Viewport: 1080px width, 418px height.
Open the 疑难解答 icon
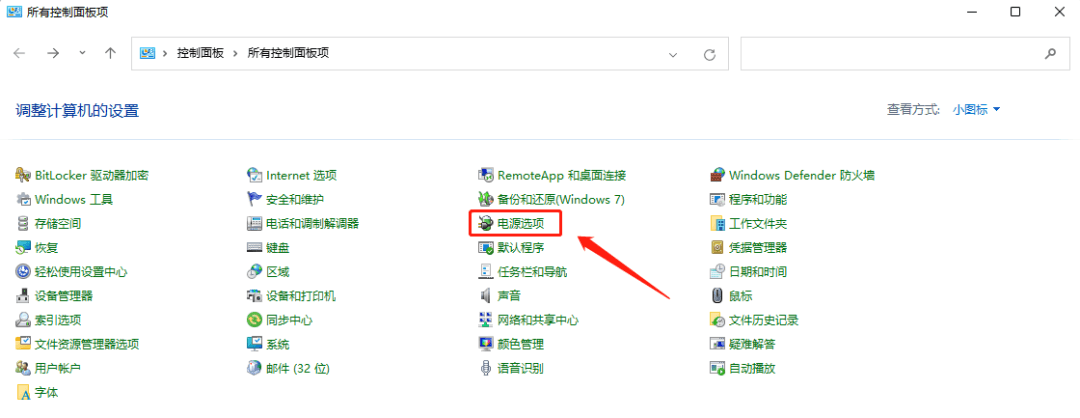pyautogui.click(x=718, y=344)
